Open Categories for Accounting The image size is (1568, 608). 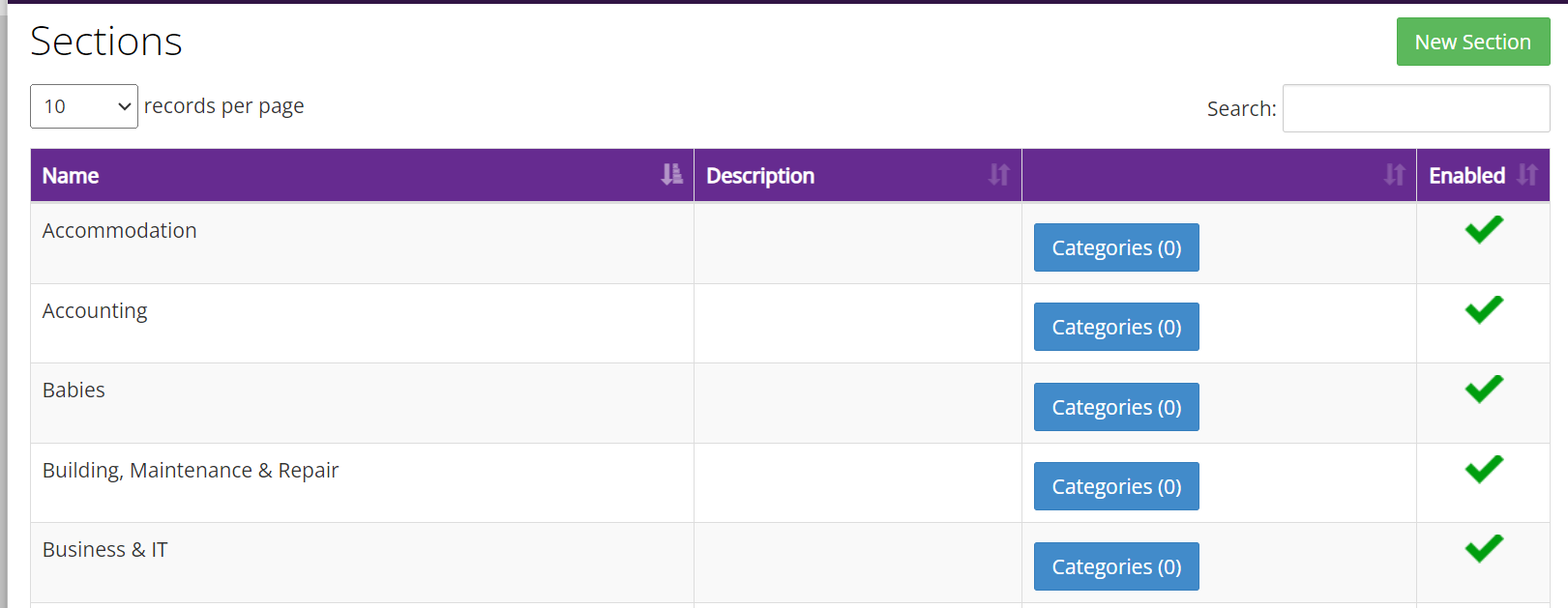coord(1116,328)
